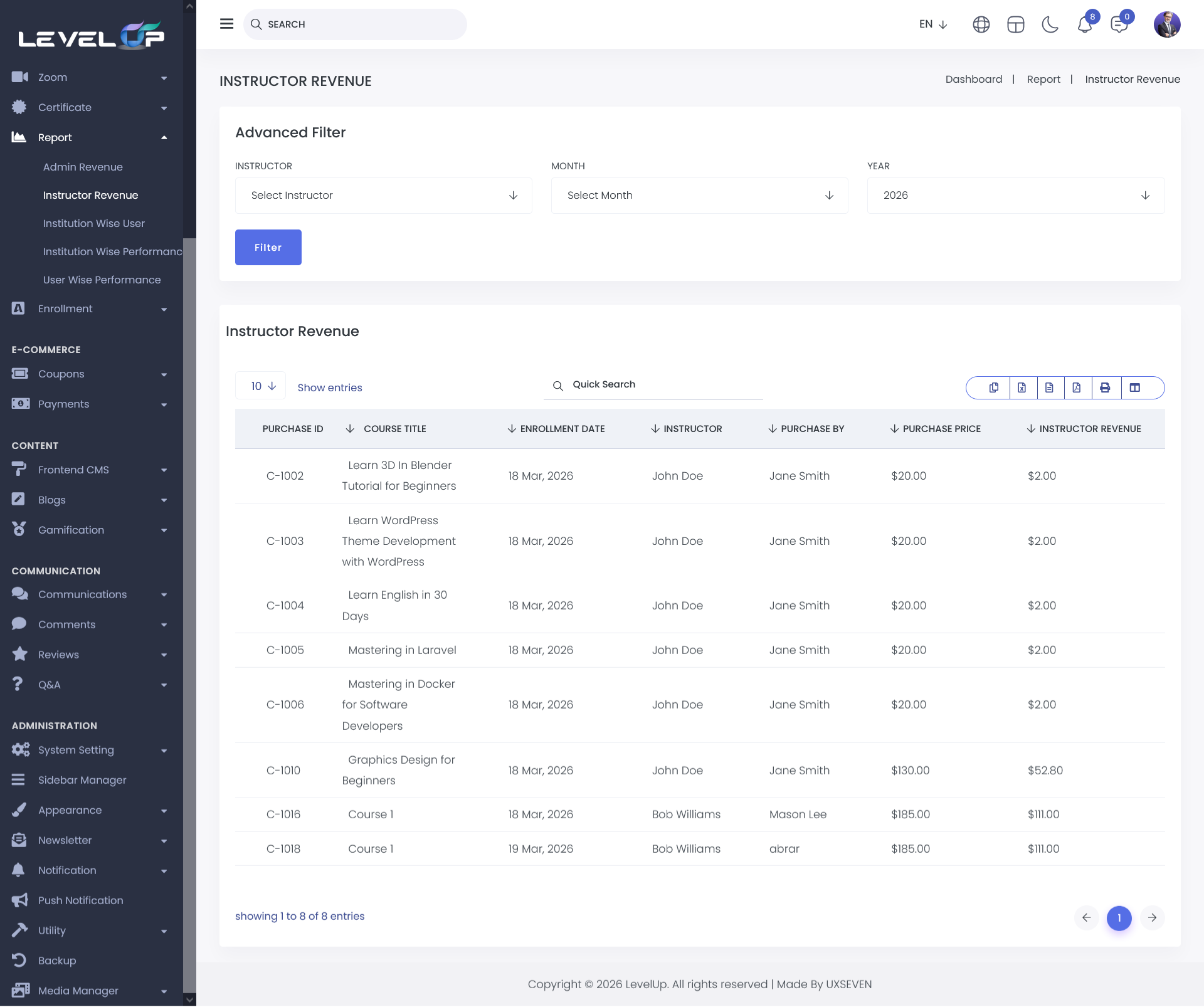Click the blue Filter button

(268, 248)
